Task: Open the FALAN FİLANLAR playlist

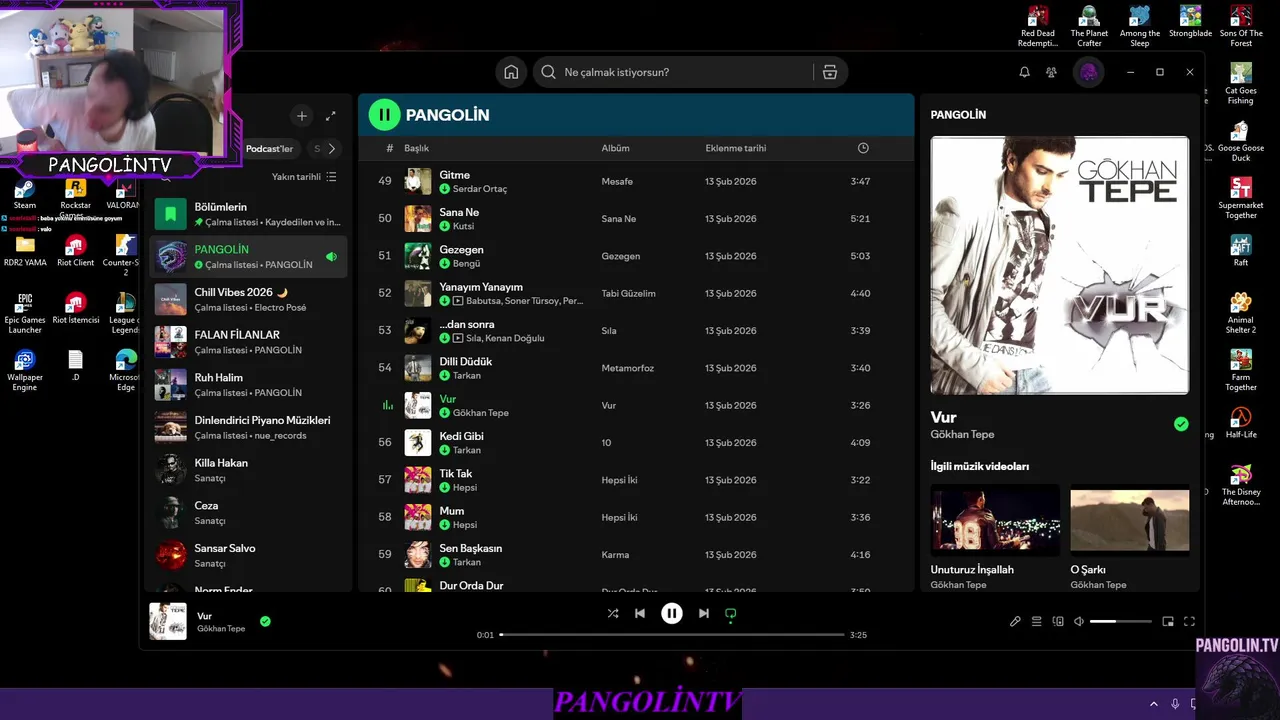Action: (x=248, y=342)
